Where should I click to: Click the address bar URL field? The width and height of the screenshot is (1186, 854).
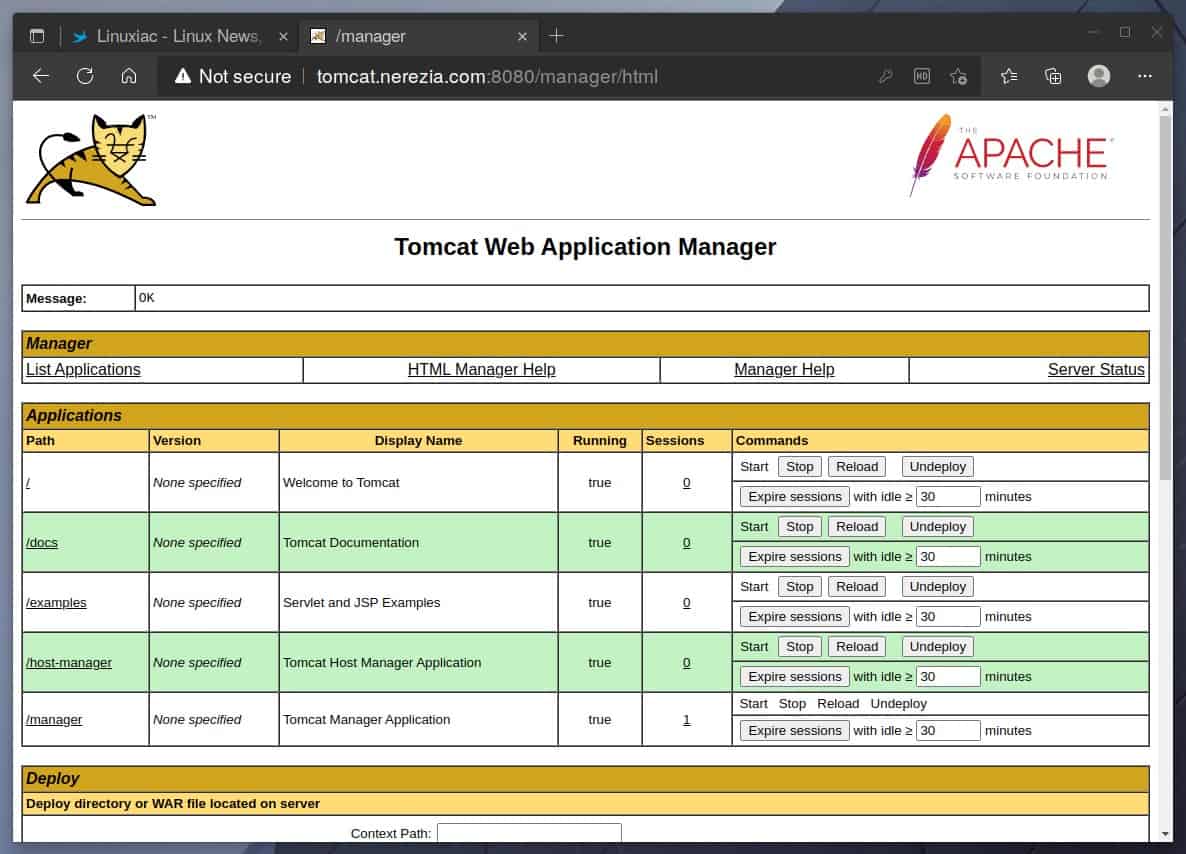click(487, 76)
